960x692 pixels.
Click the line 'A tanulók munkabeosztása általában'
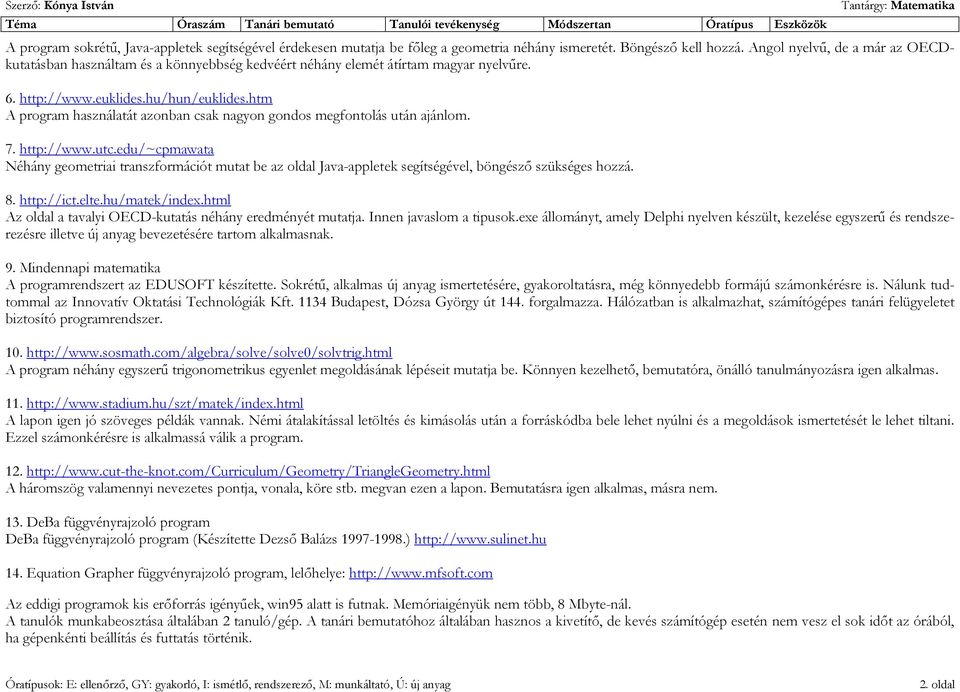(x=480, y=622)
